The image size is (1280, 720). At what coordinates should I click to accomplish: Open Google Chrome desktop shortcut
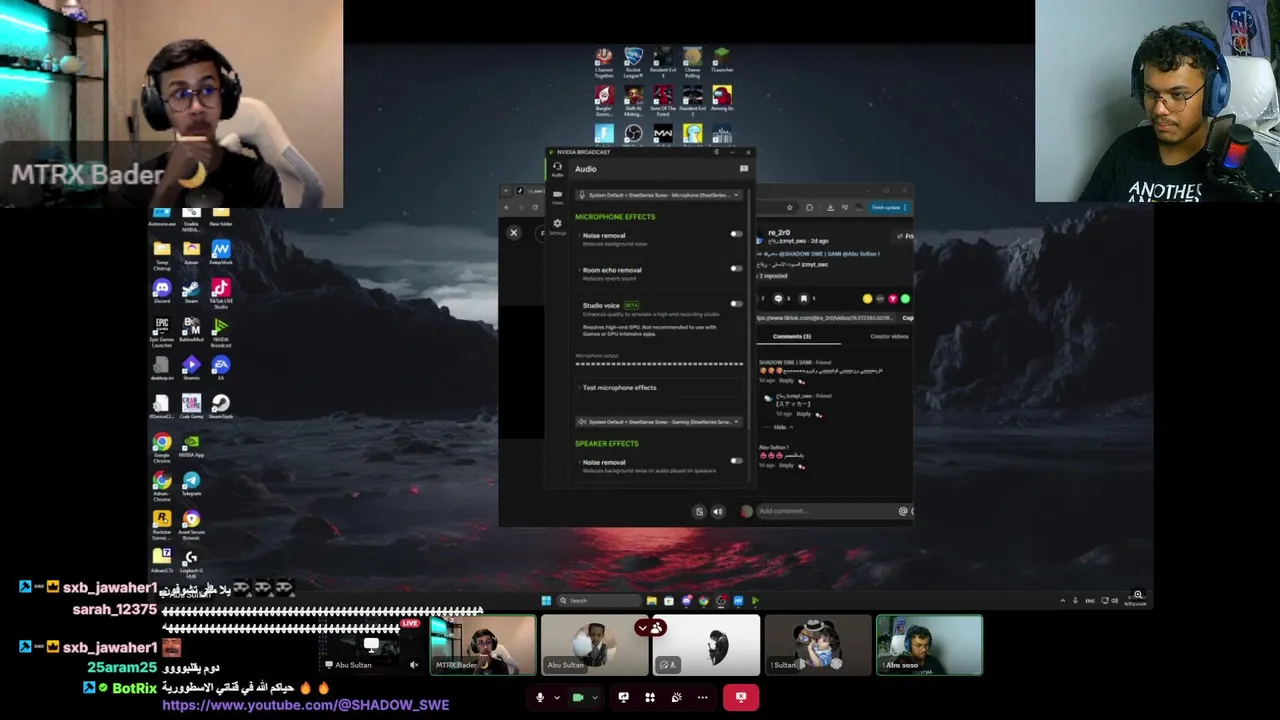162,447
